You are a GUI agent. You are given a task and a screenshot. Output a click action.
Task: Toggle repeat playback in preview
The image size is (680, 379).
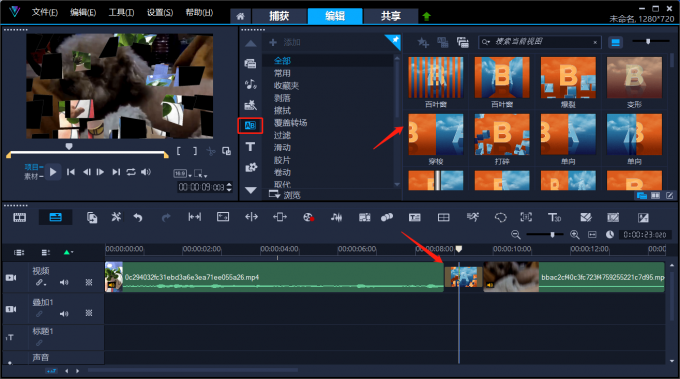click(131, 172)
